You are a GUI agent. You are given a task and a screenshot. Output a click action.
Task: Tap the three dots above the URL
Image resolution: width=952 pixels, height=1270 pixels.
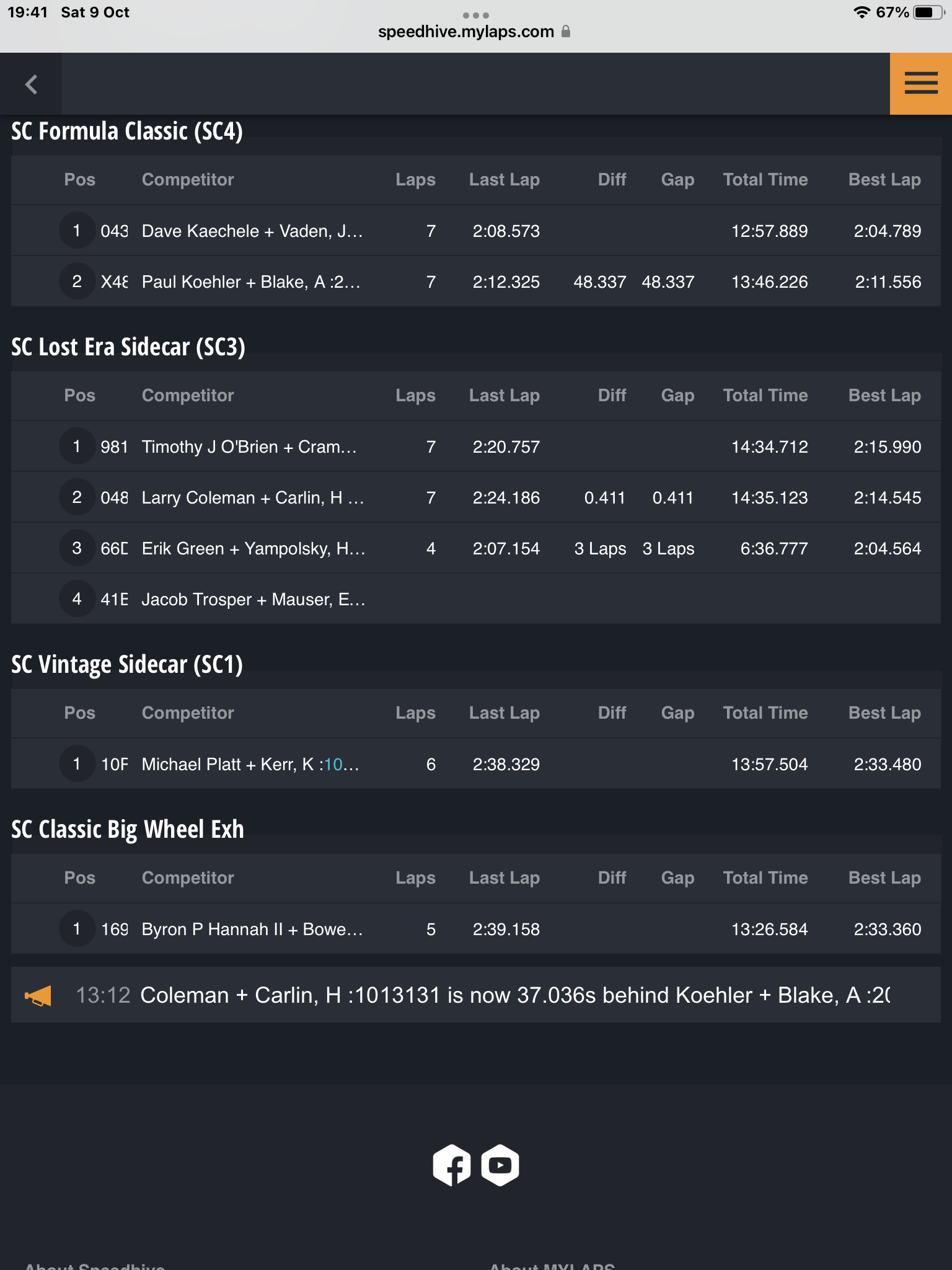(476, 15)
